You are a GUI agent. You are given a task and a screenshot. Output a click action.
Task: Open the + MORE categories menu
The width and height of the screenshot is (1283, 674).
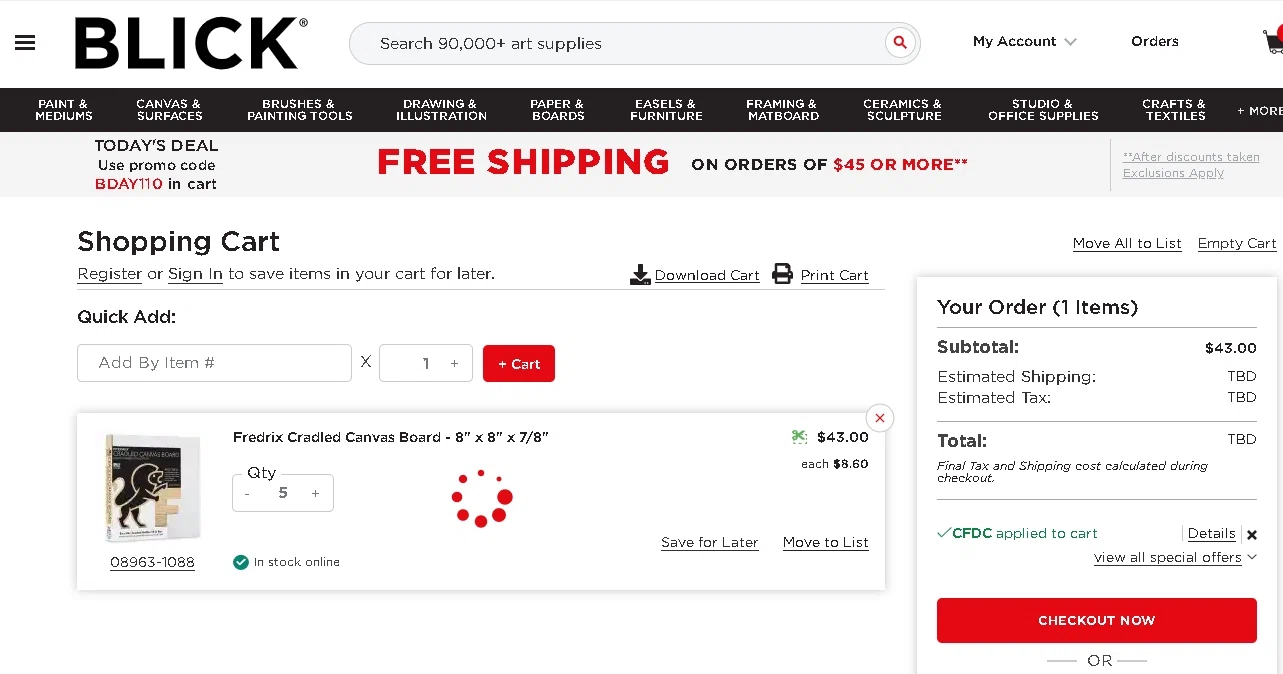point(1259,111)
